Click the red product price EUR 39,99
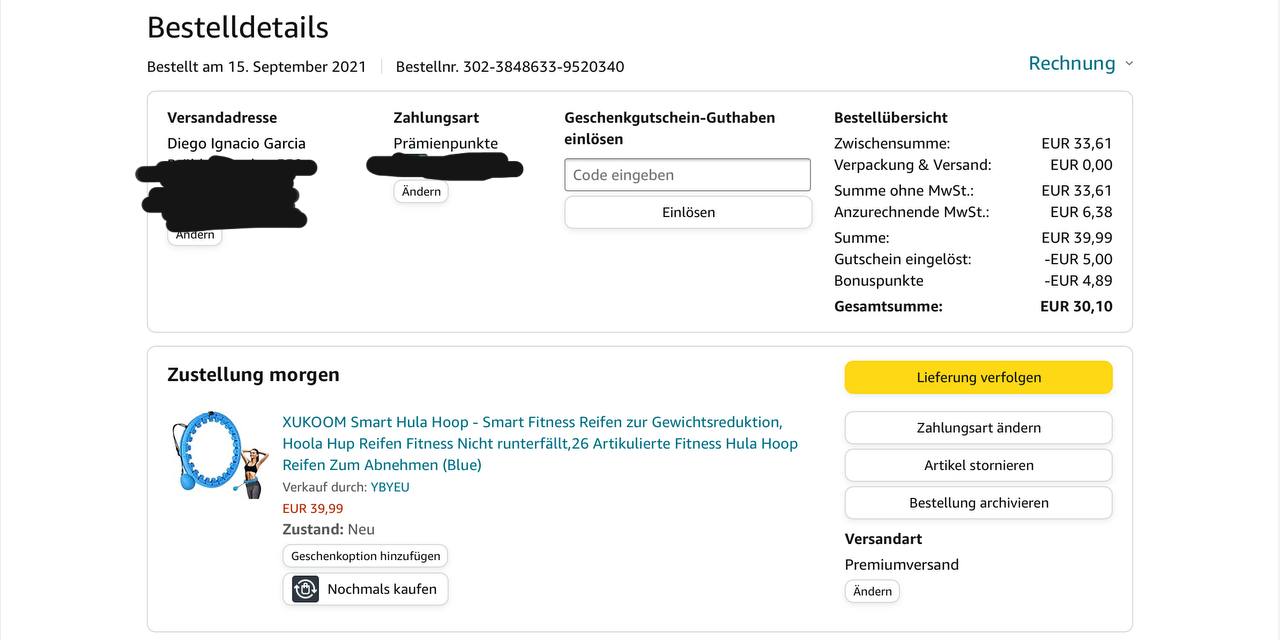 coord(313,508)
